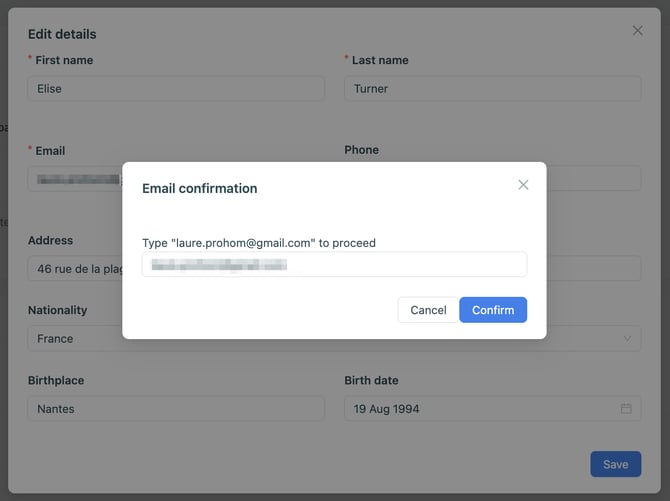Click the First name field containing Elise
Viewport: 670px width, 501px height.
(176, 89)
